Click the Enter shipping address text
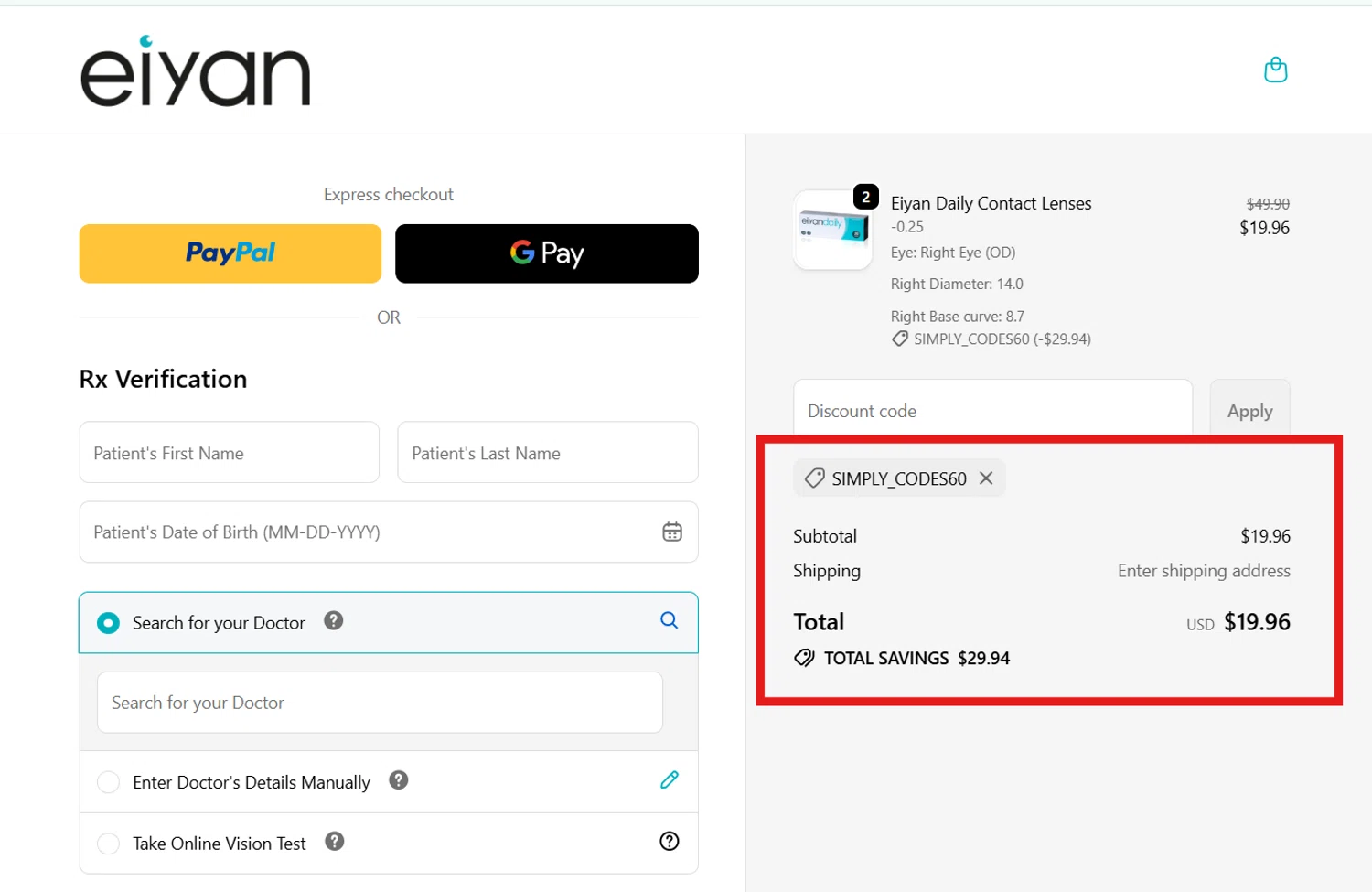Image resolution: width=1372 pixels, height=892 pixels. (1204, 571)
